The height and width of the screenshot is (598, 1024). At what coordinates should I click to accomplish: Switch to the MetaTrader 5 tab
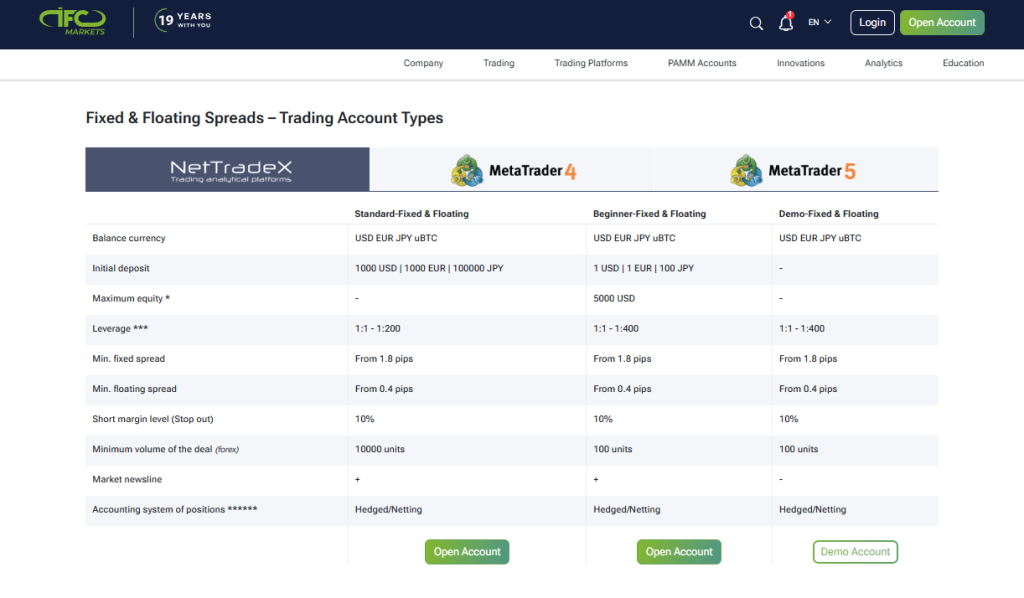(795, 169)
